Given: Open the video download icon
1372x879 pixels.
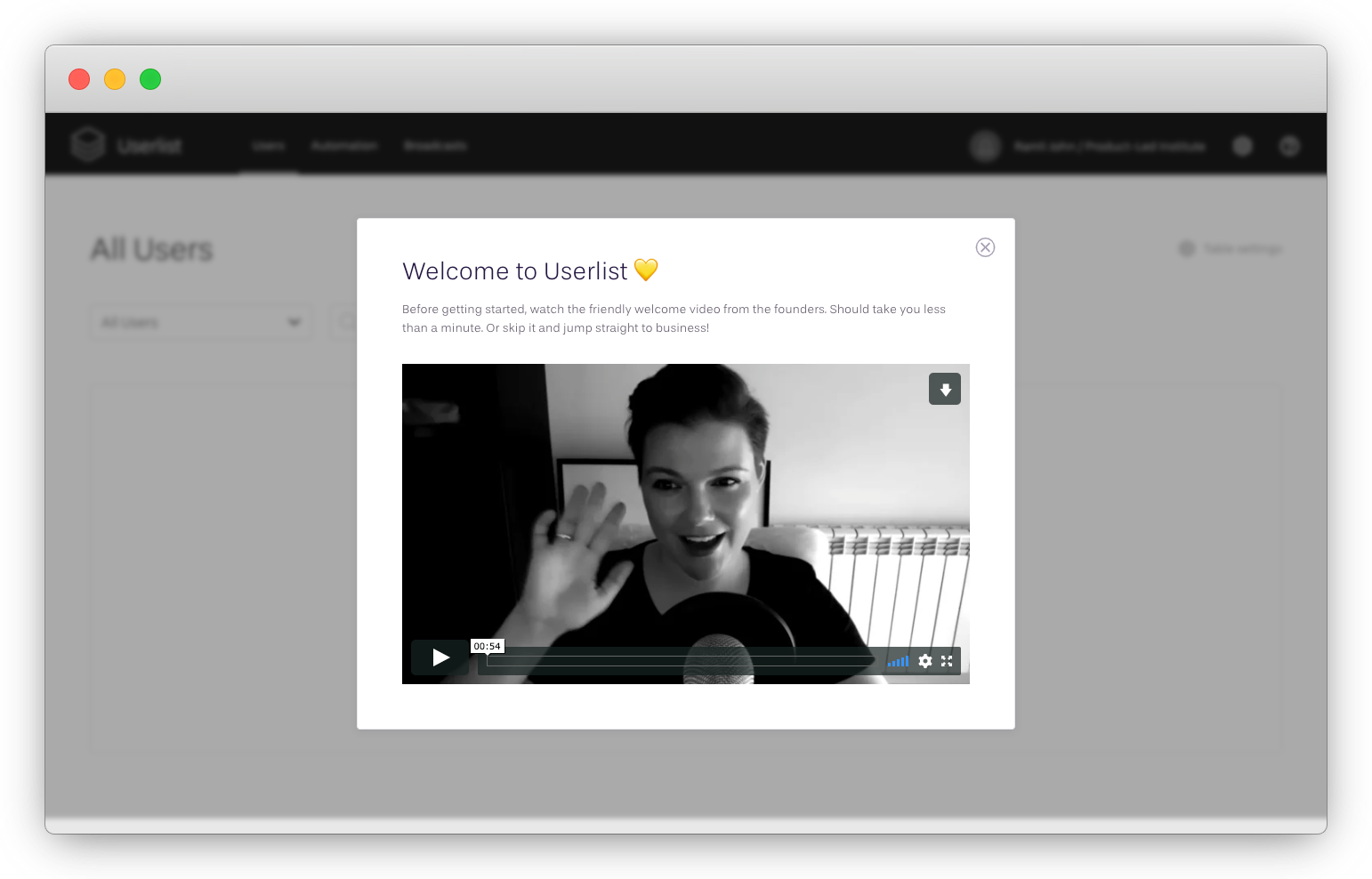Looking at the screenshot, I should click(945, 389).
